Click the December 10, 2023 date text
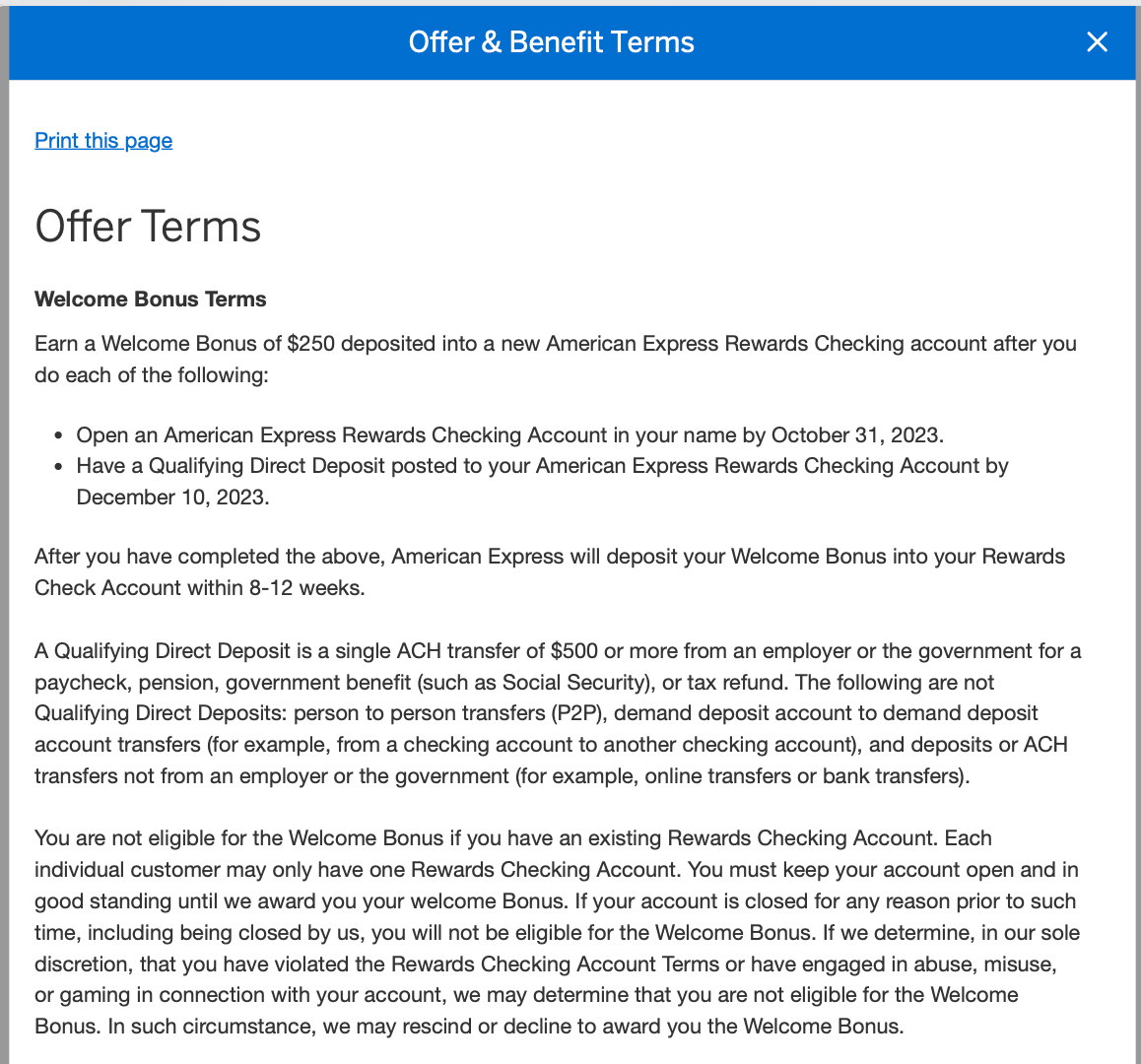 (x=172, y=498)
